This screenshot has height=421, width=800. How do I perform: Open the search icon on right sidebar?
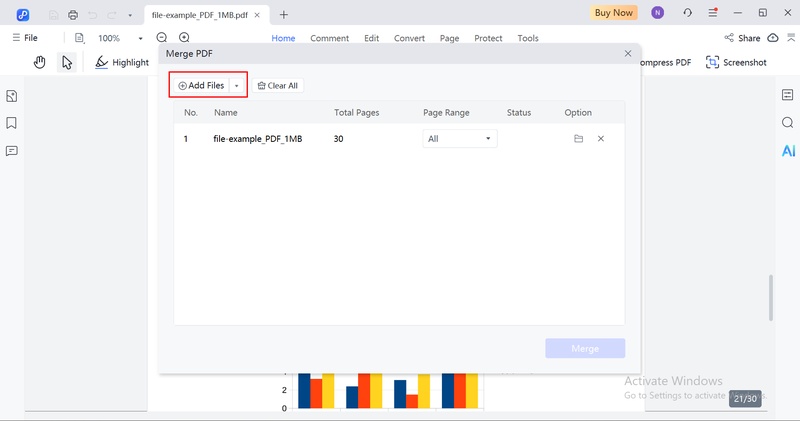(x=788, y=122)
